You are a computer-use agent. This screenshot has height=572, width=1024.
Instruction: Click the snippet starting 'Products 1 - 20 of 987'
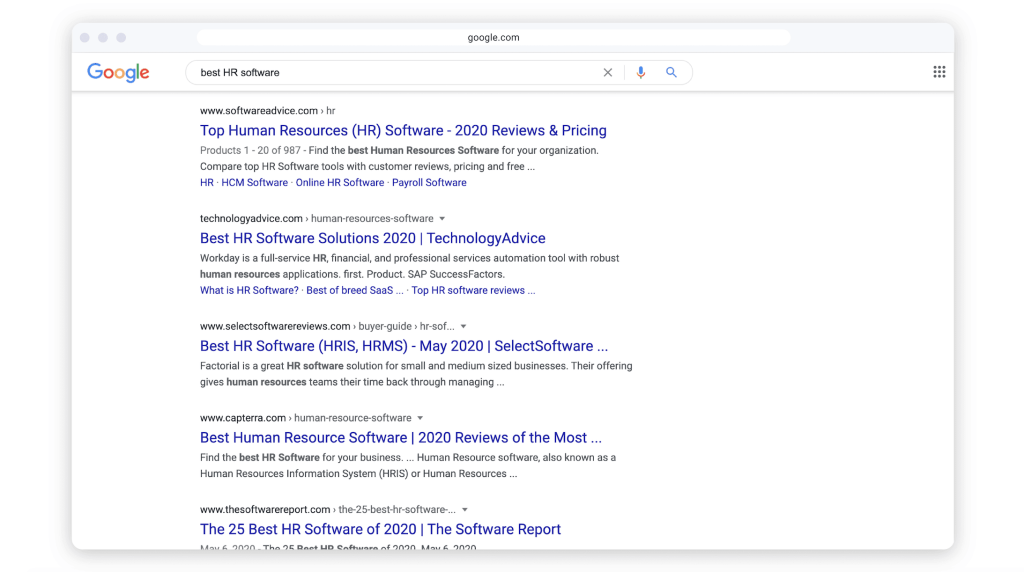pyautogui.click(x=399, y=159)
